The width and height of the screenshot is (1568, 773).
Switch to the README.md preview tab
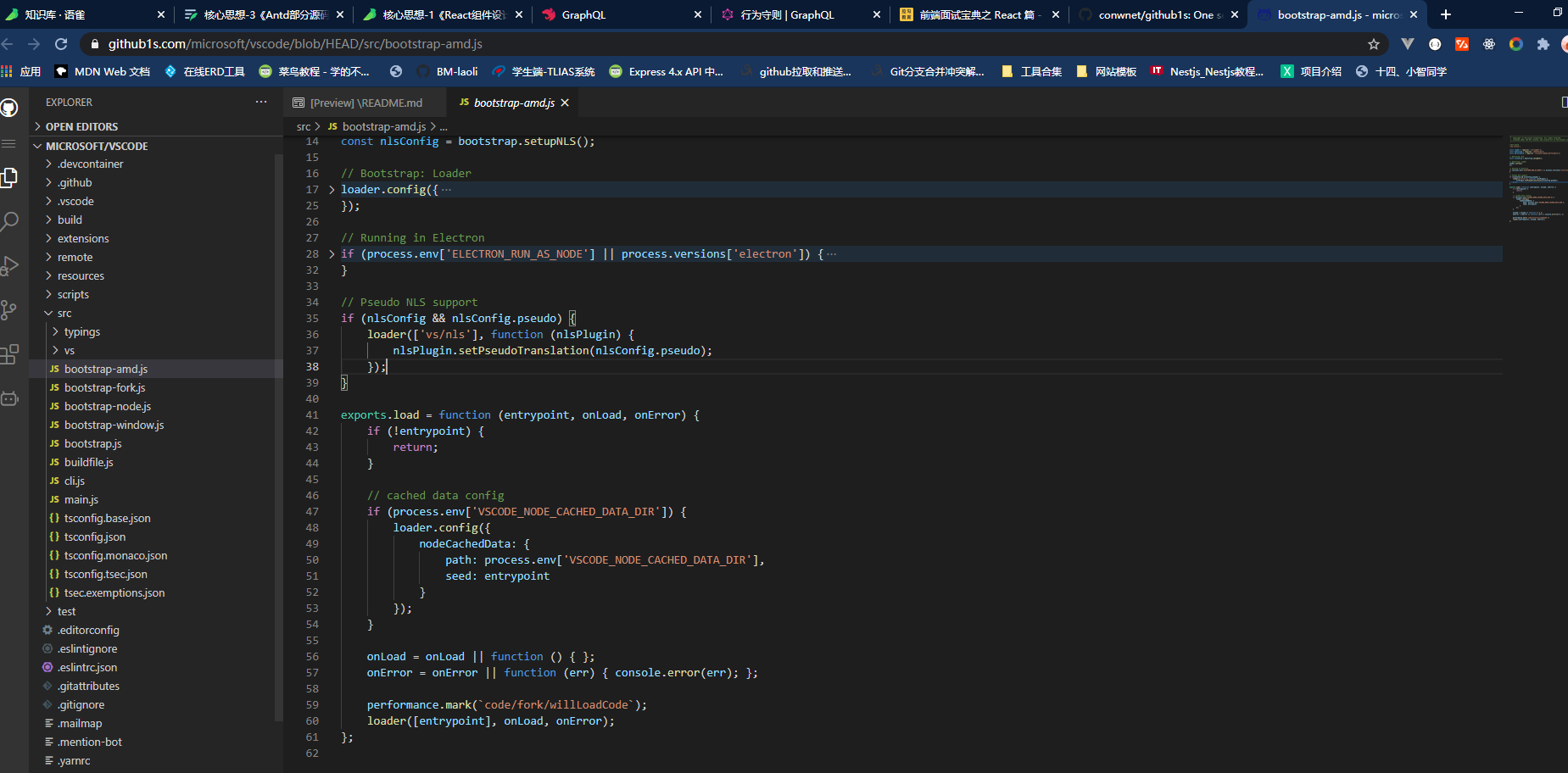click(365, 103)
